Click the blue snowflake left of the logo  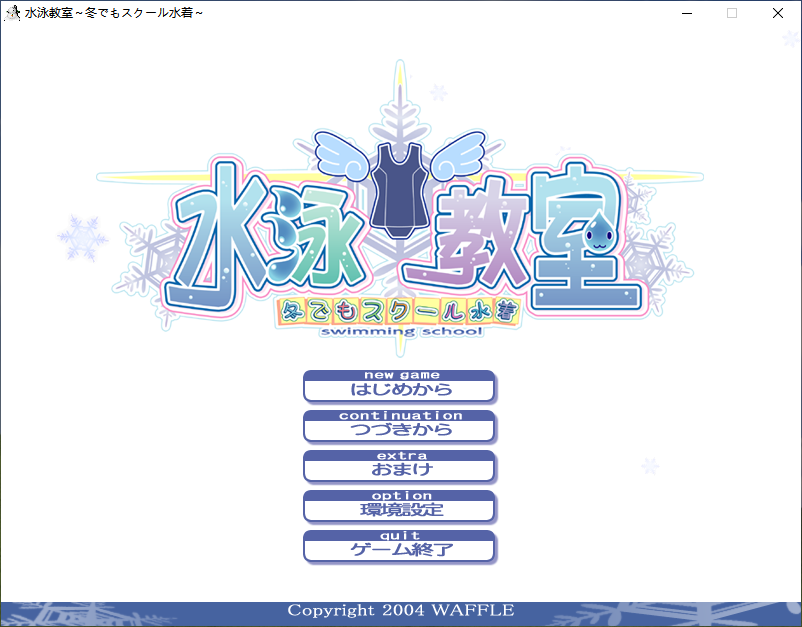[x=82, y=239]
